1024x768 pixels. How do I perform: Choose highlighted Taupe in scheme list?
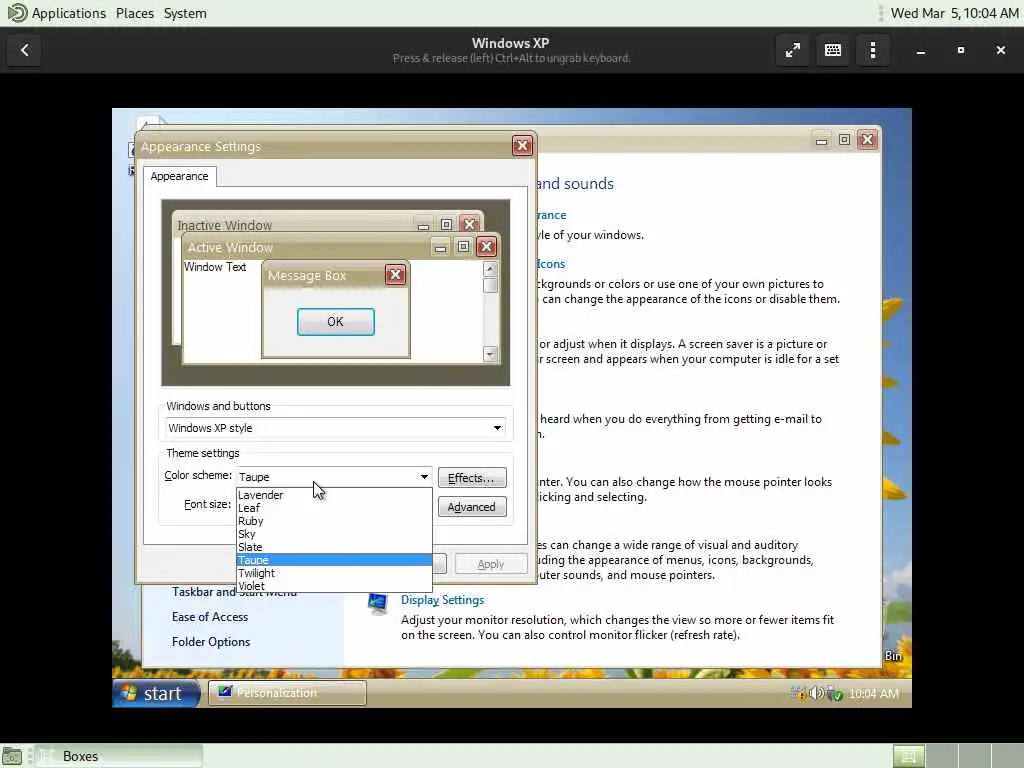tap(334, 560)
